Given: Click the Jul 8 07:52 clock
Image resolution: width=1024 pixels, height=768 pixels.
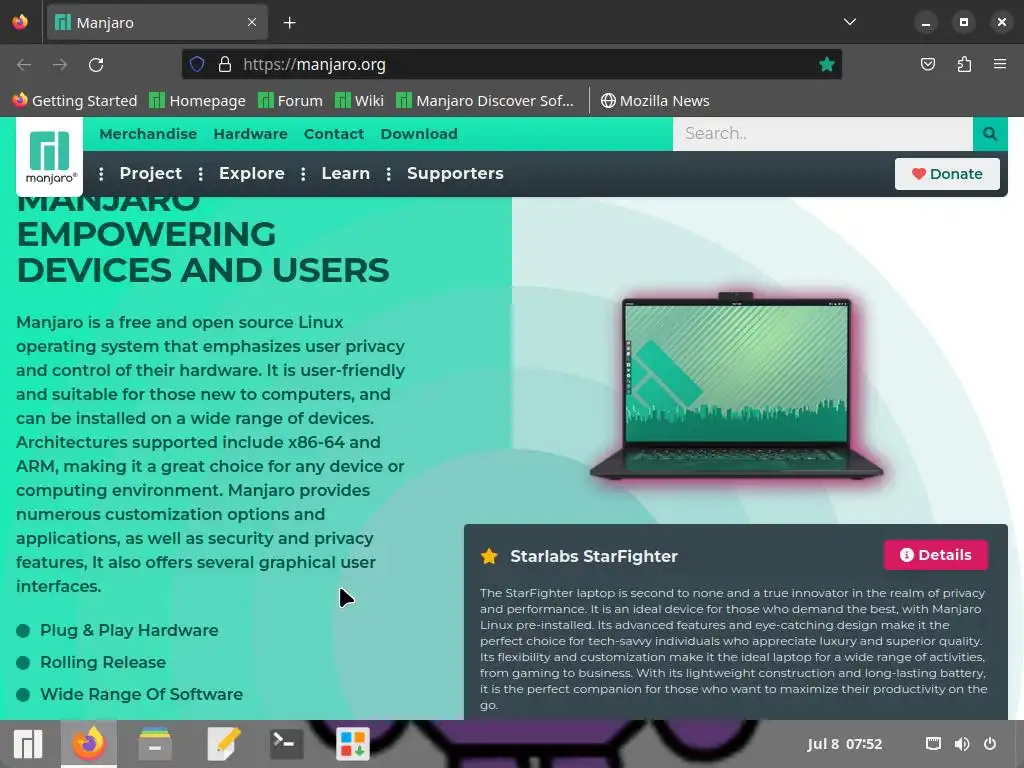Looking at the screenshot, I should [x=844, y=744].
